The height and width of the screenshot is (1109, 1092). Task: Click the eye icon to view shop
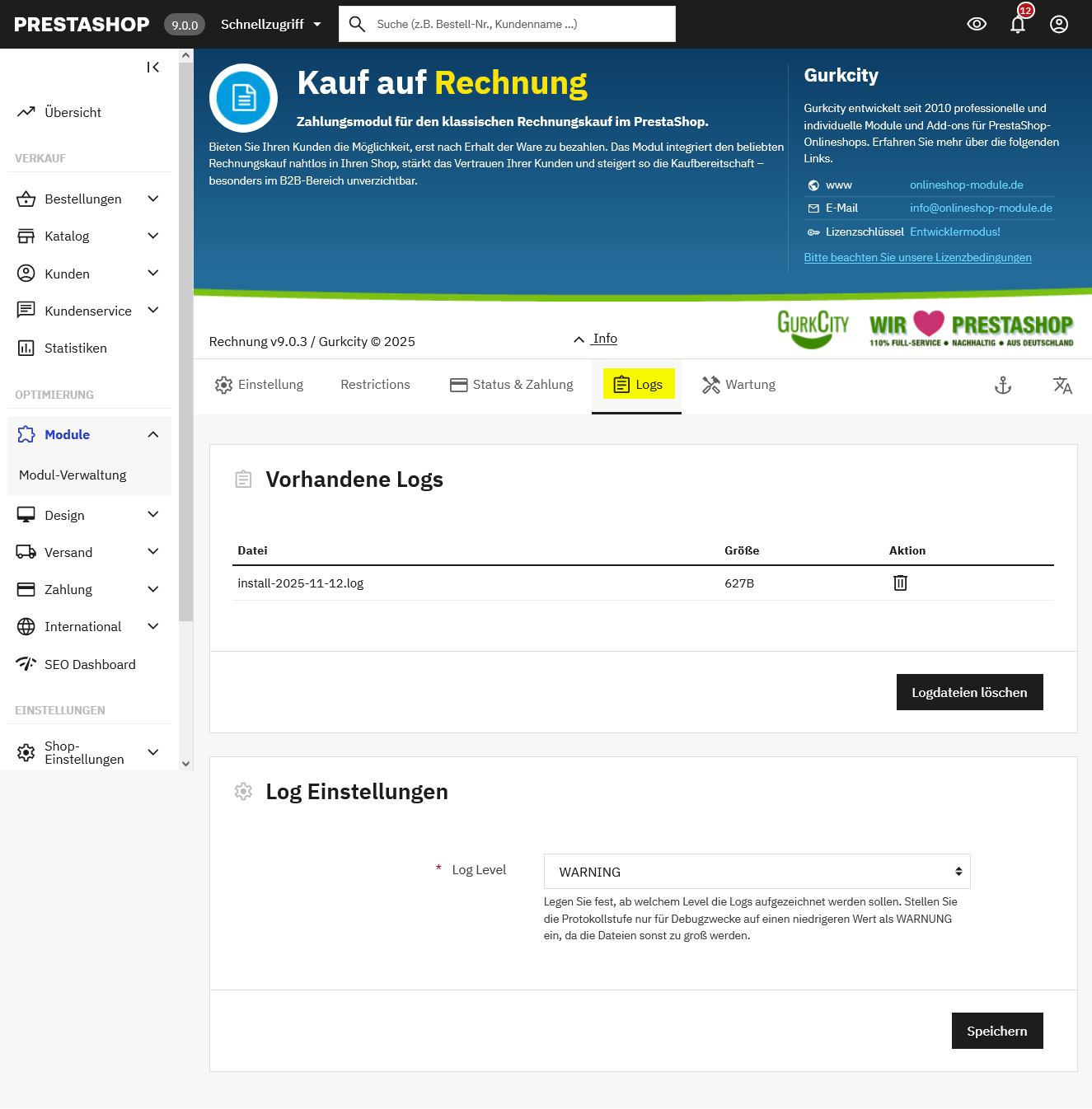[977, 24]
